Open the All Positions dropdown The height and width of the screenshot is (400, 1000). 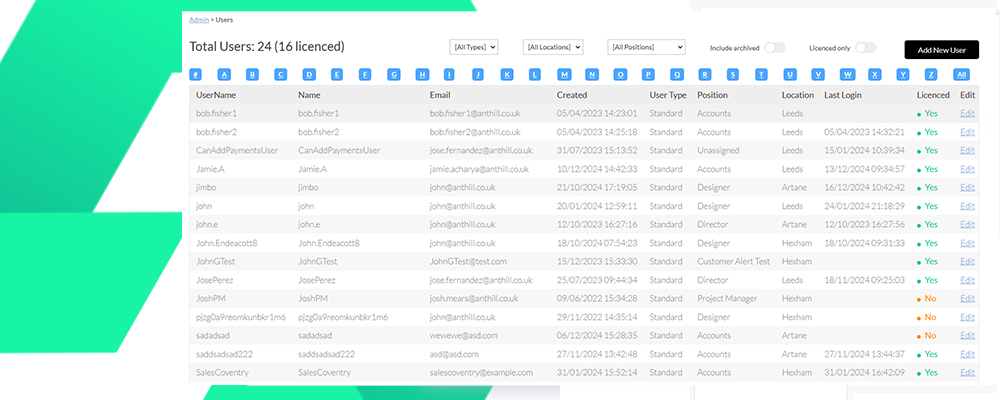click(x=646, y=47)
